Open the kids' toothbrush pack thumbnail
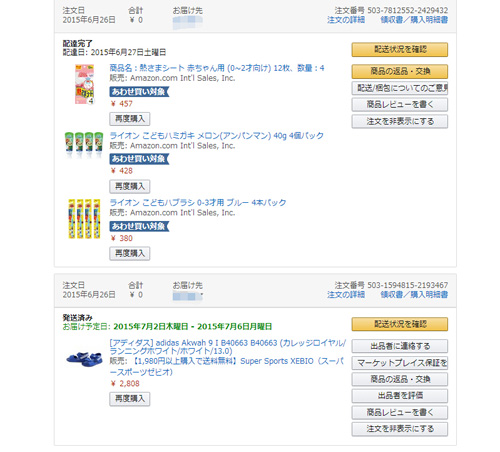This screenshot has height=452, width=500. coord(84,219)
